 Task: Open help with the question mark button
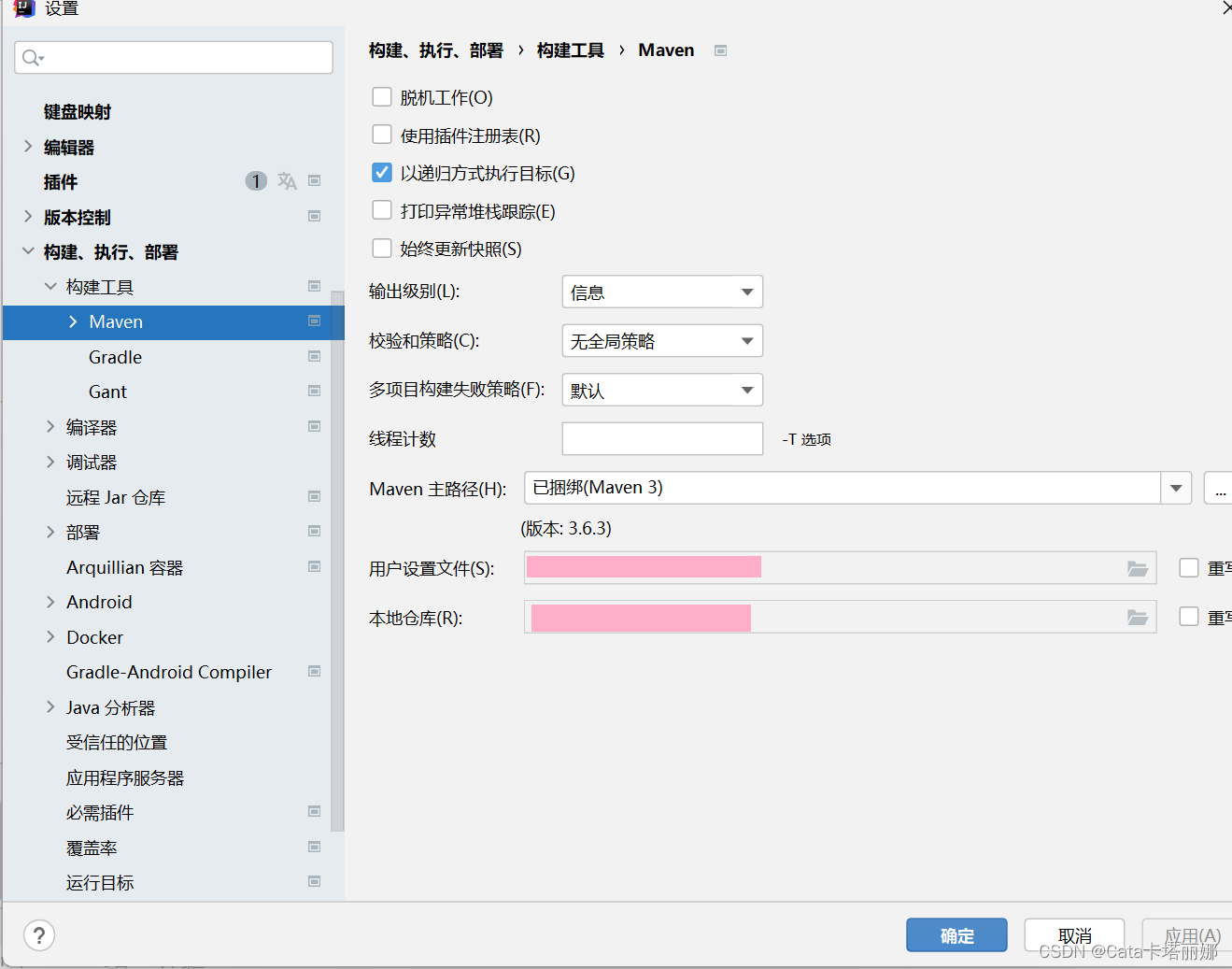39,935
